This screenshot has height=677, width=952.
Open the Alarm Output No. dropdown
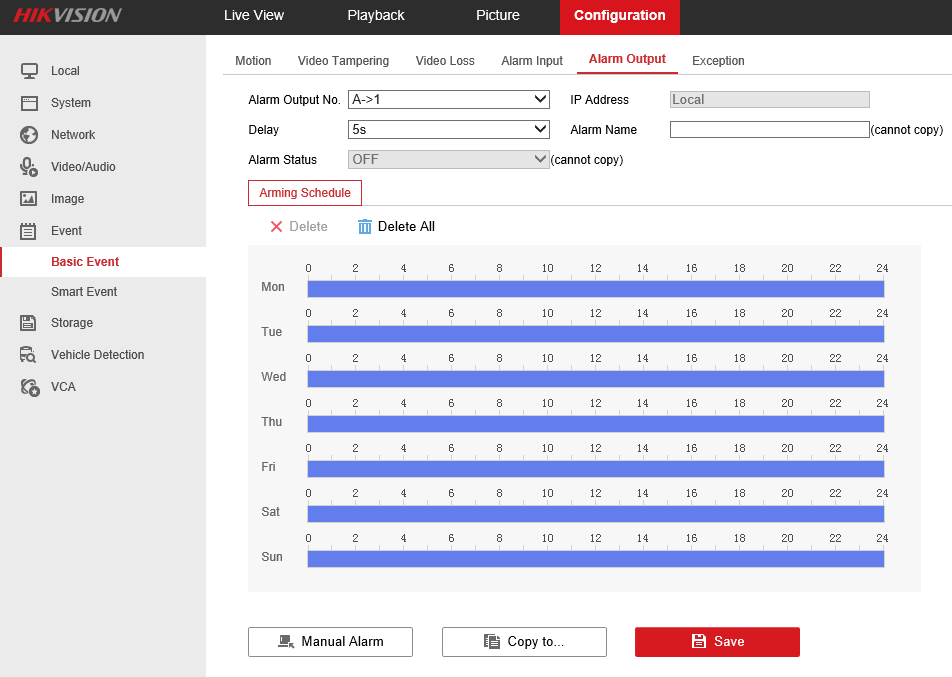pos(448,100)
